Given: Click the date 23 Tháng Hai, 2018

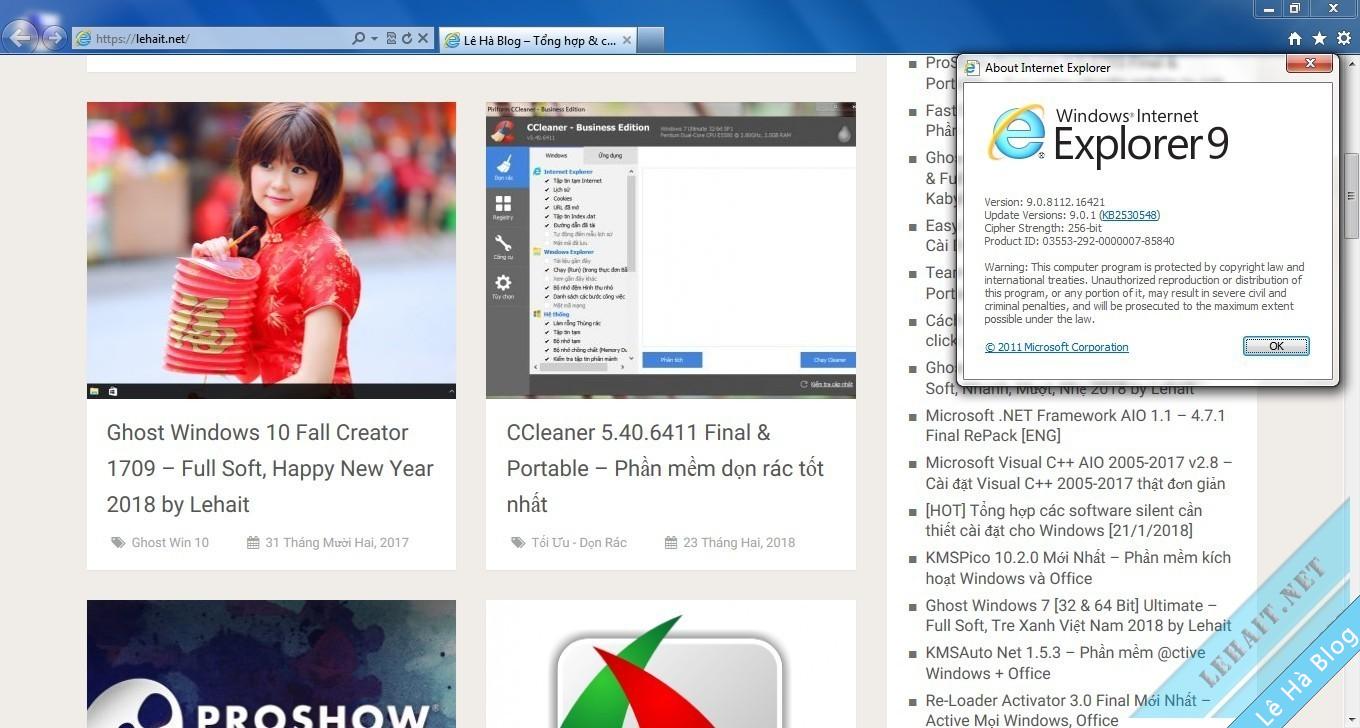Looking at the screenshot, I should pos(739,542).
